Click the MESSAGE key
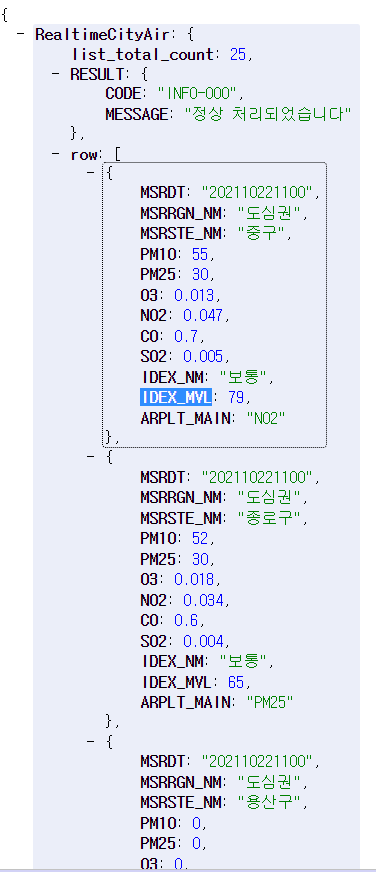The height and width of the screenshot is (872, 376). (136, 115)
